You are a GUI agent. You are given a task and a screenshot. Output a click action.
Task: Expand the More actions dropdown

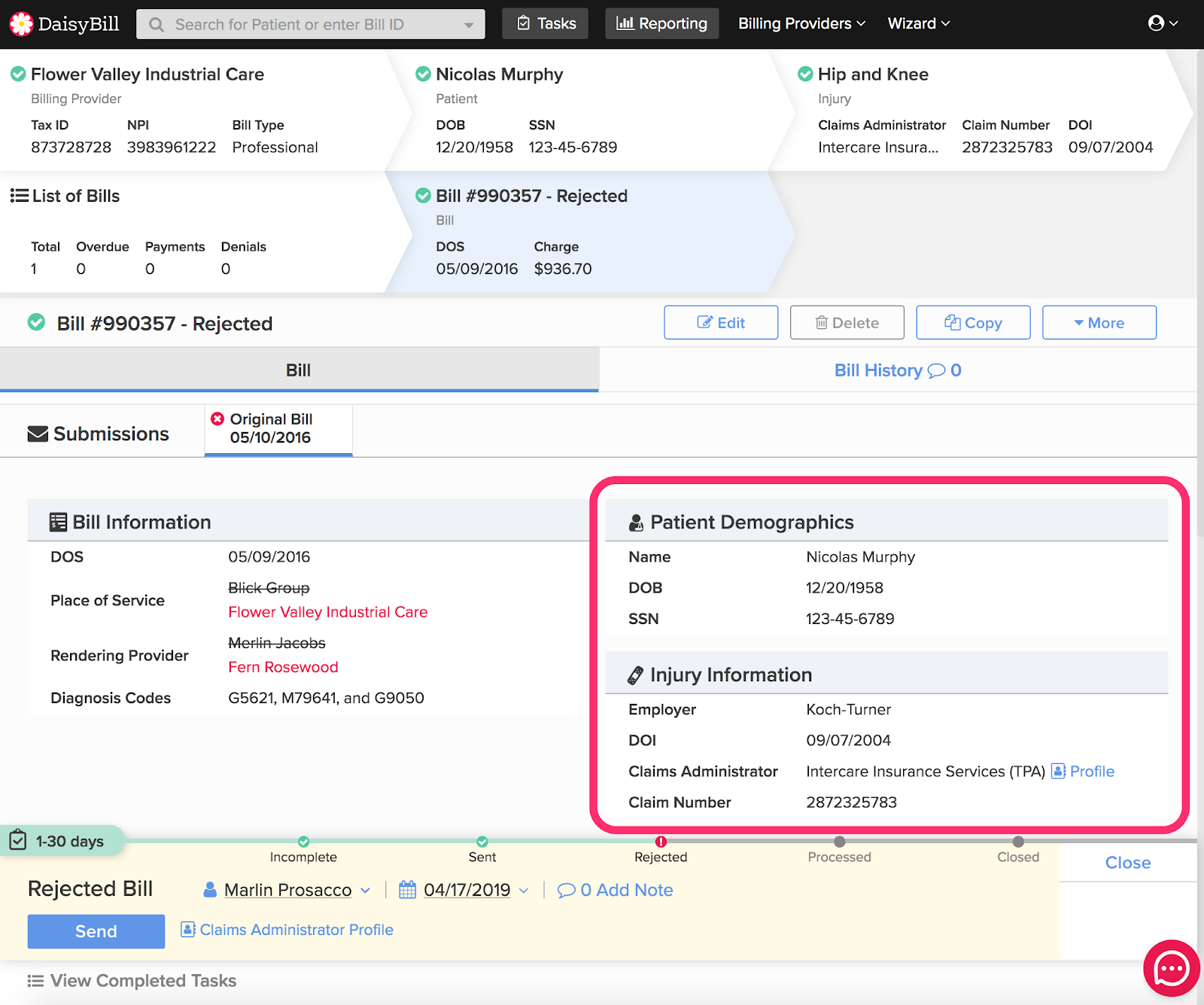pos(1099,322)
